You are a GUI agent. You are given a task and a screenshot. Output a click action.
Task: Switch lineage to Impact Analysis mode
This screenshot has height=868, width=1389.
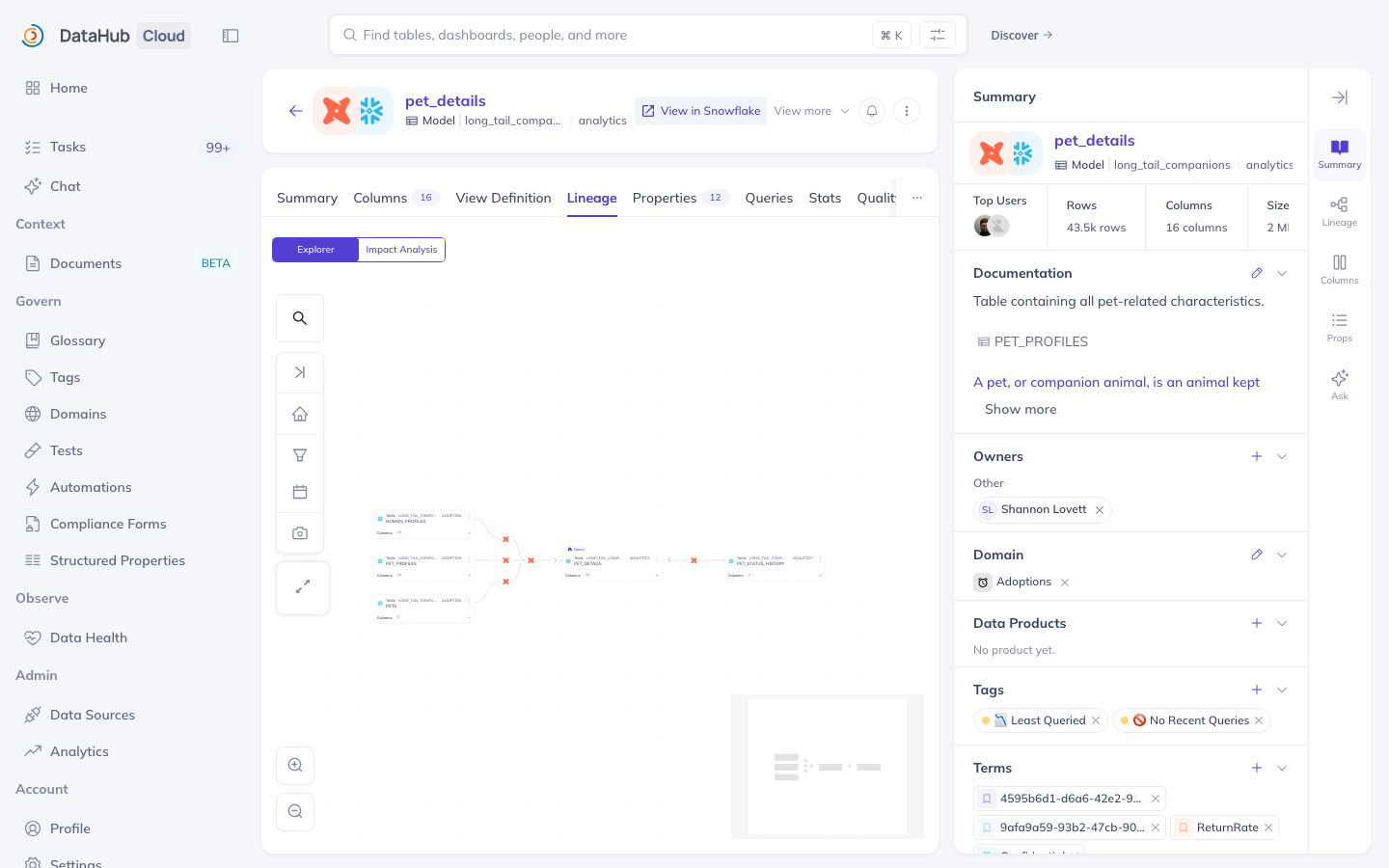(x=401, y=250)
